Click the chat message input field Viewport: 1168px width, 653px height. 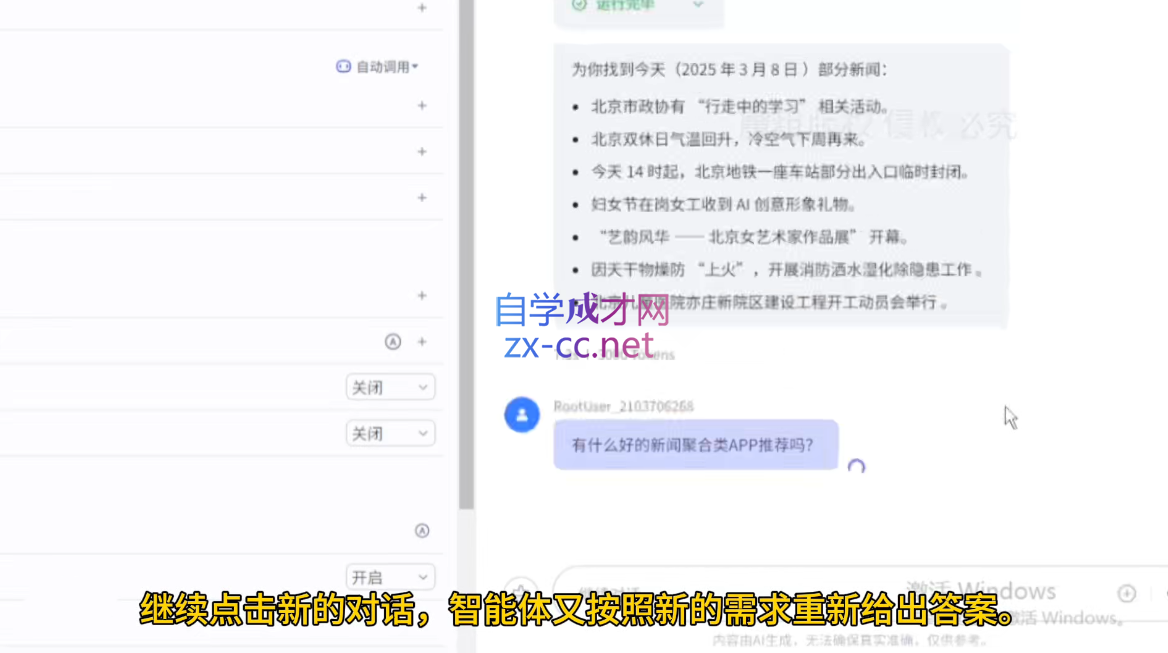click(x=720, y=592)
